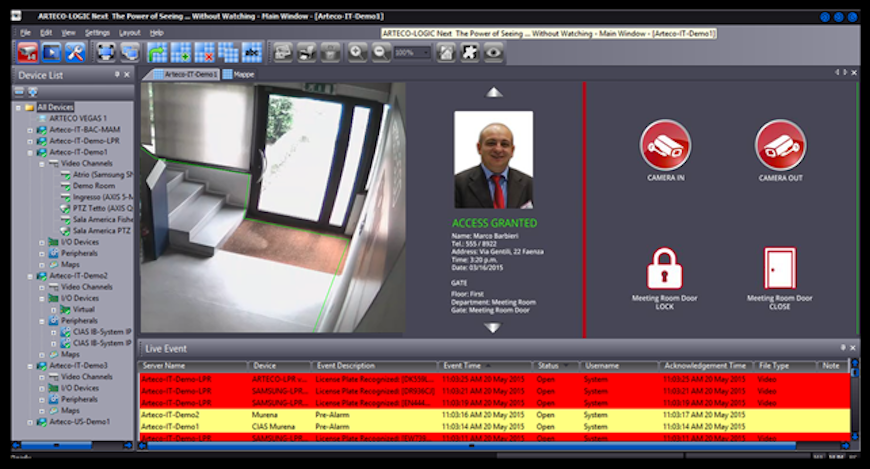Viewport: 870px width, 469px height.
Task: Switch to the Mappe tab
Action: [239, 74]
